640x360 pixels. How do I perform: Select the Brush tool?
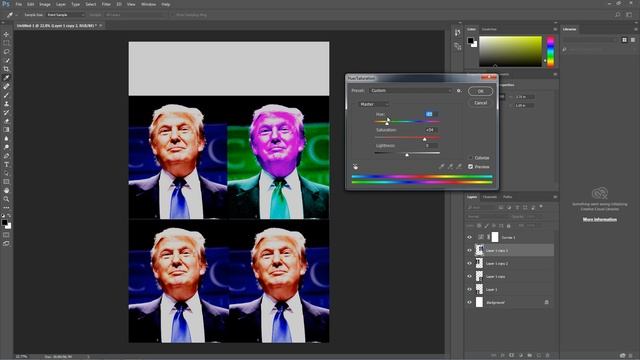click(x=6, y=95)
